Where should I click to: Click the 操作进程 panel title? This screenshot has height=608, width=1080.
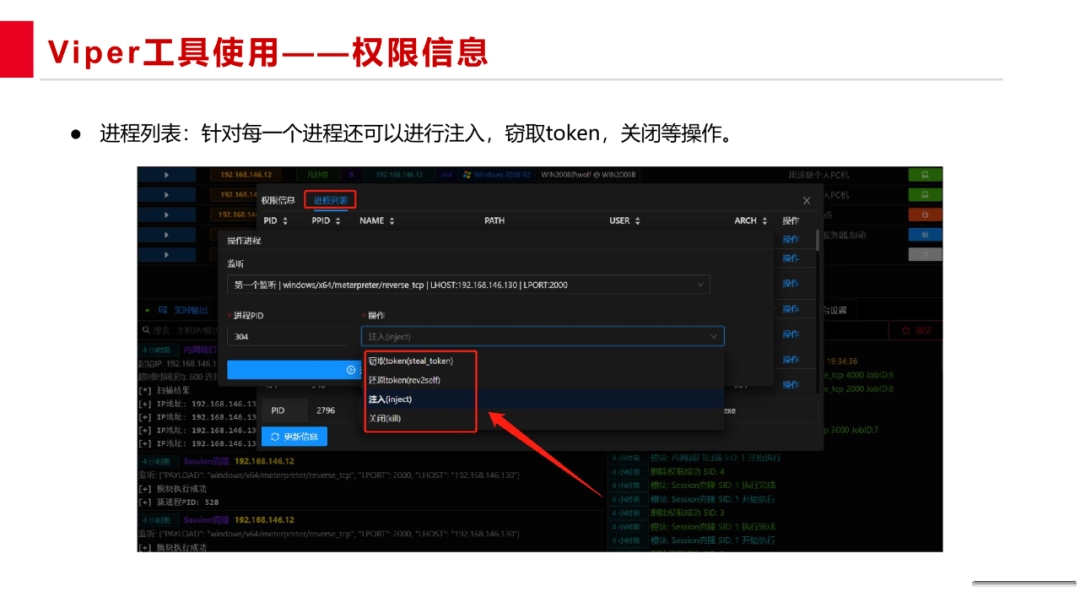[x=244, y=241]
